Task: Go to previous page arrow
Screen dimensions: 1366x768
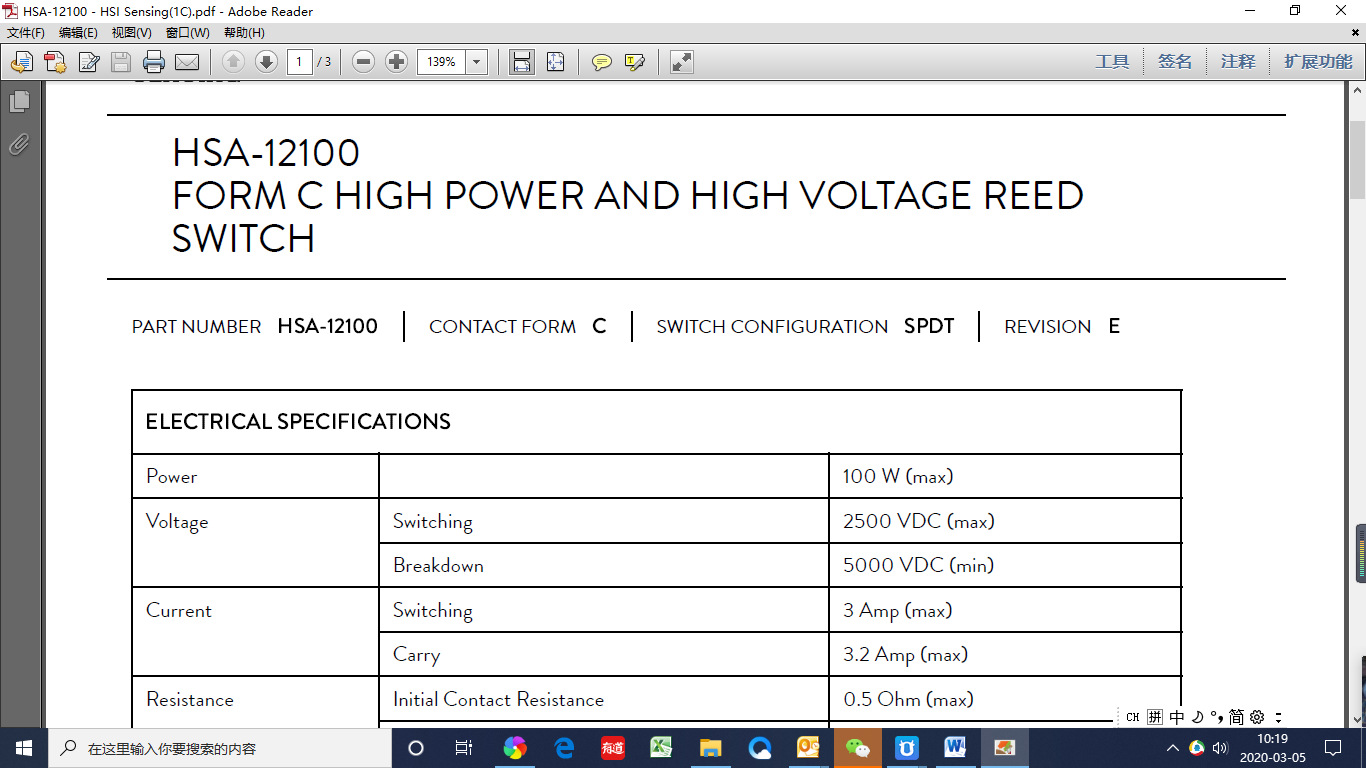Action: tap(233, 62)
